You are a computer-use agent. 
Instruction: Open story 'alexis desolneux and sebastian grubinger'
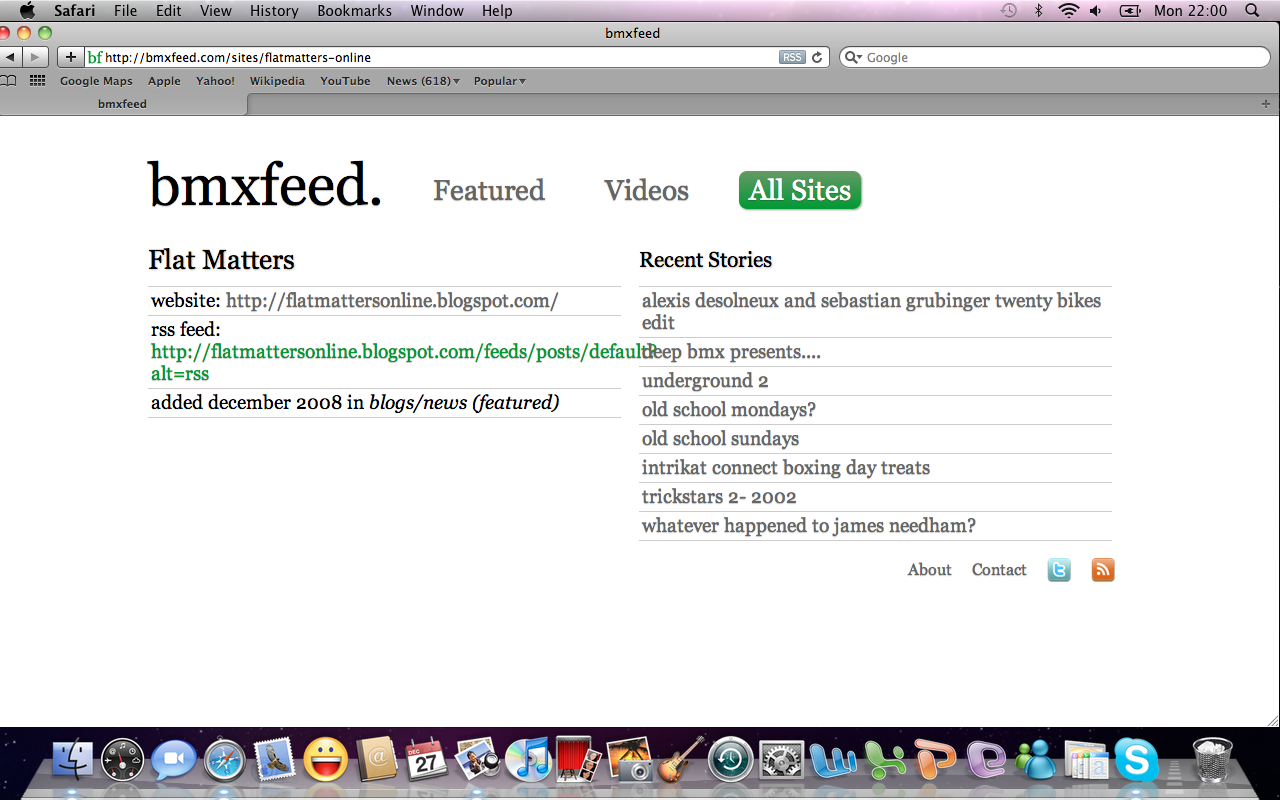(871, 312)
